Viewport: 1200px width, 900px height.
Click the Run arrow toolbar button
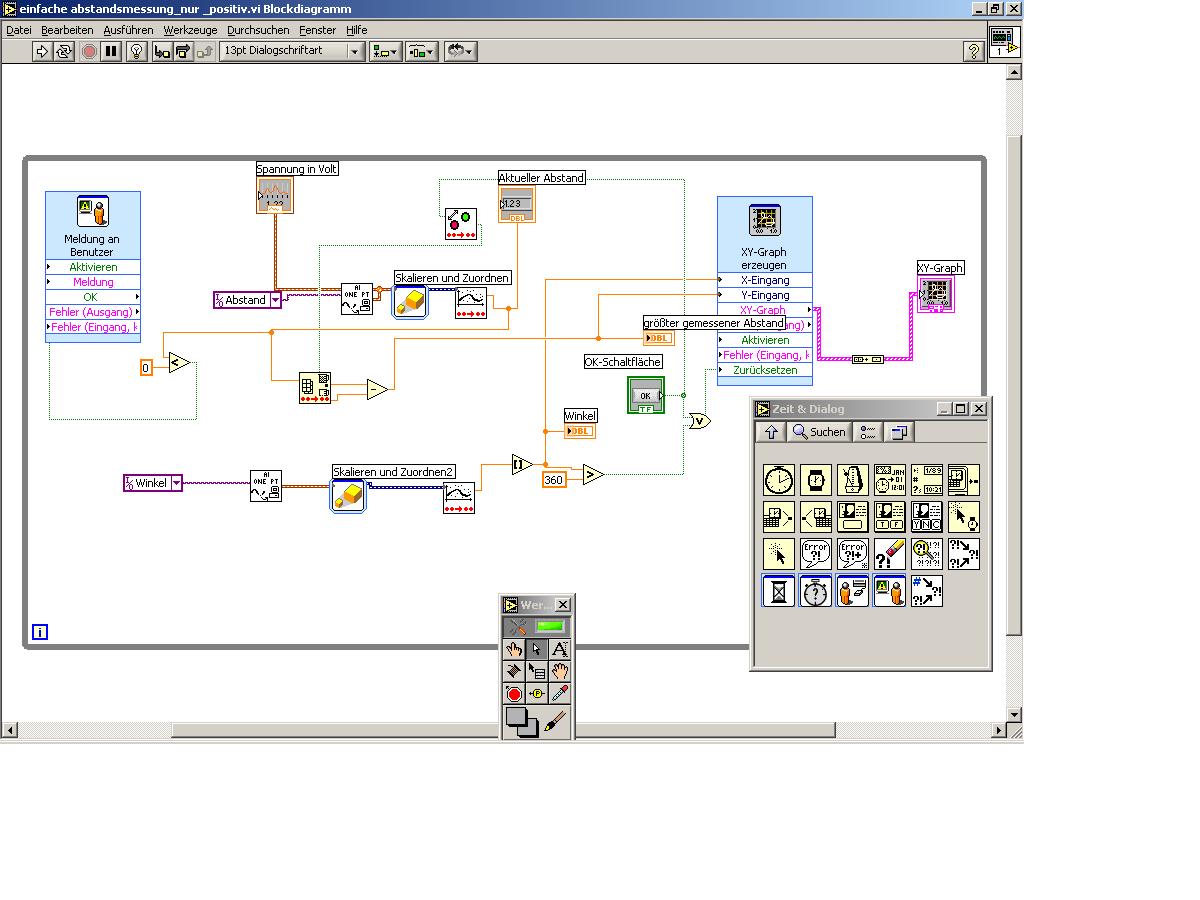42,51
